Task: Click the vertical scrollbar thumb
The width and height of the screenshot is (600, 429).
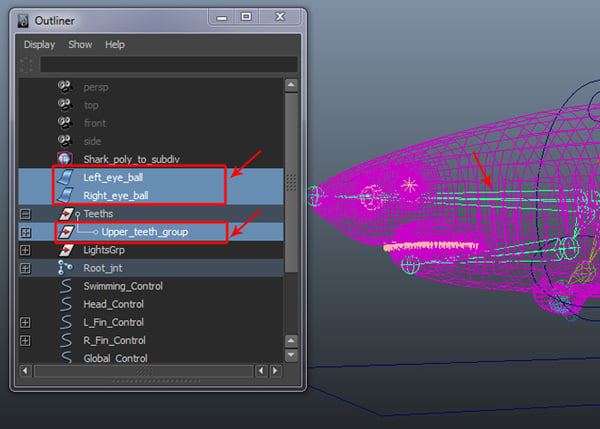Action: [x=291, y=183]
